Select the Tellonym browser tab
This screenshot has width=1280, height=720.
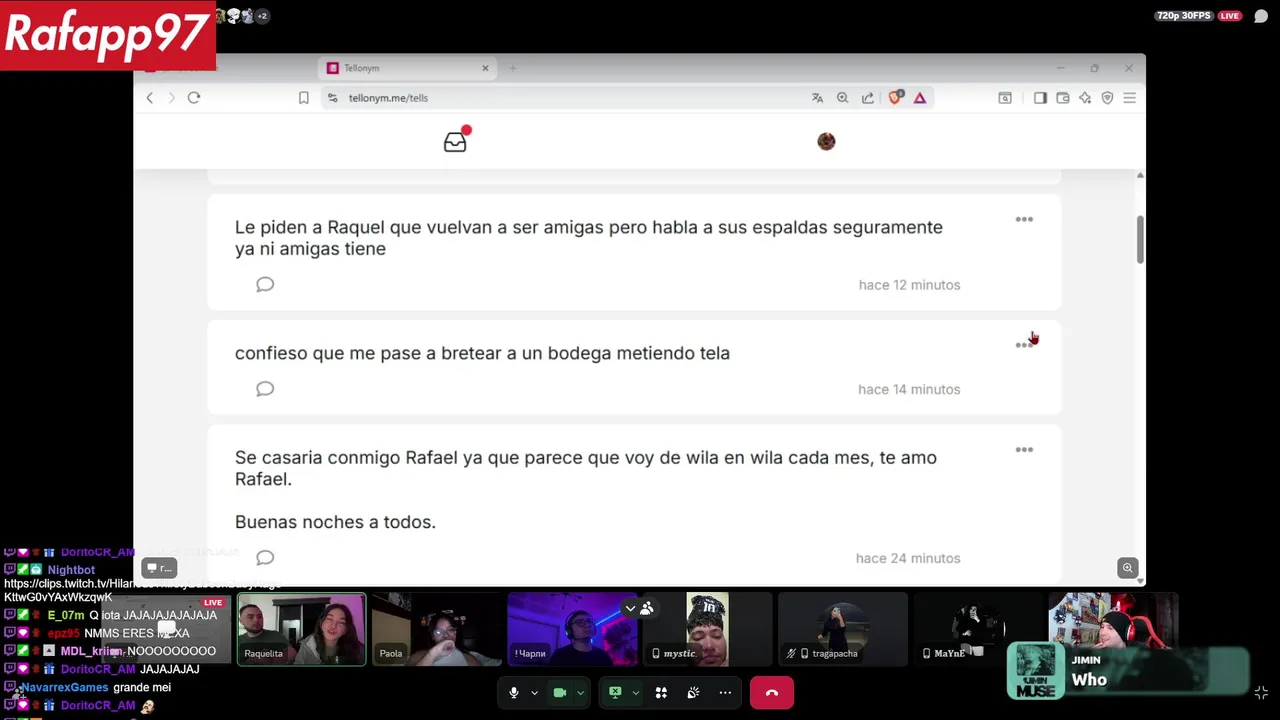point(408,68)
